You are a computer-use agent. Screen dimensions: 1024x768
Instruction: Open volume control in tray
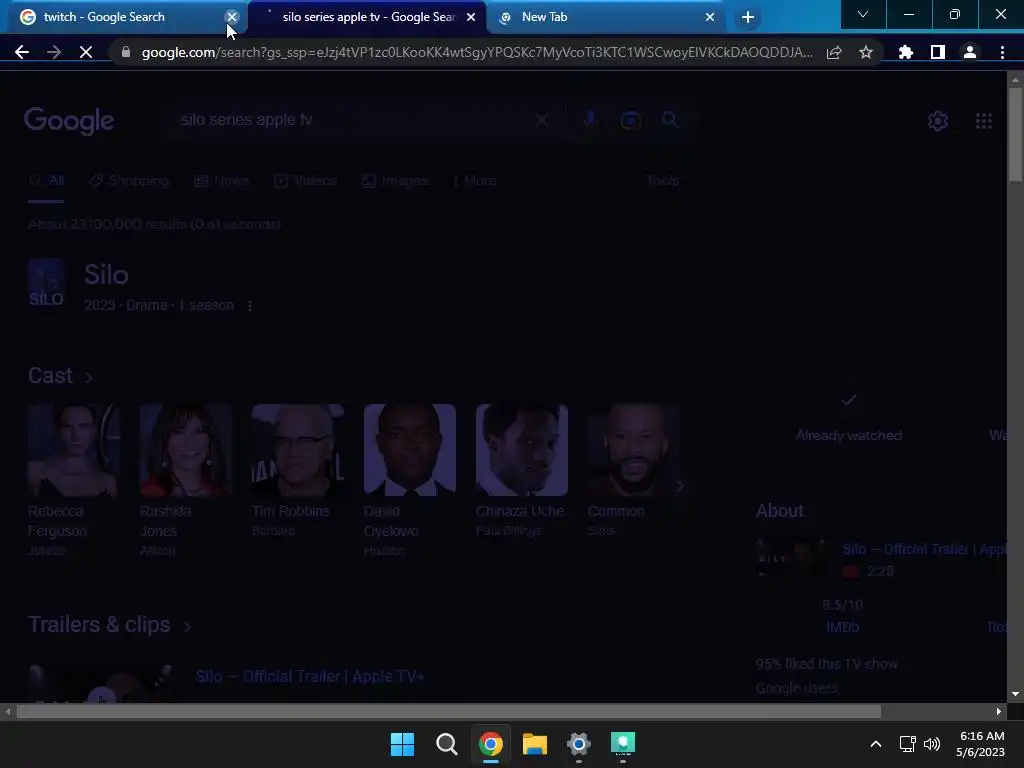tap(932, 744)
